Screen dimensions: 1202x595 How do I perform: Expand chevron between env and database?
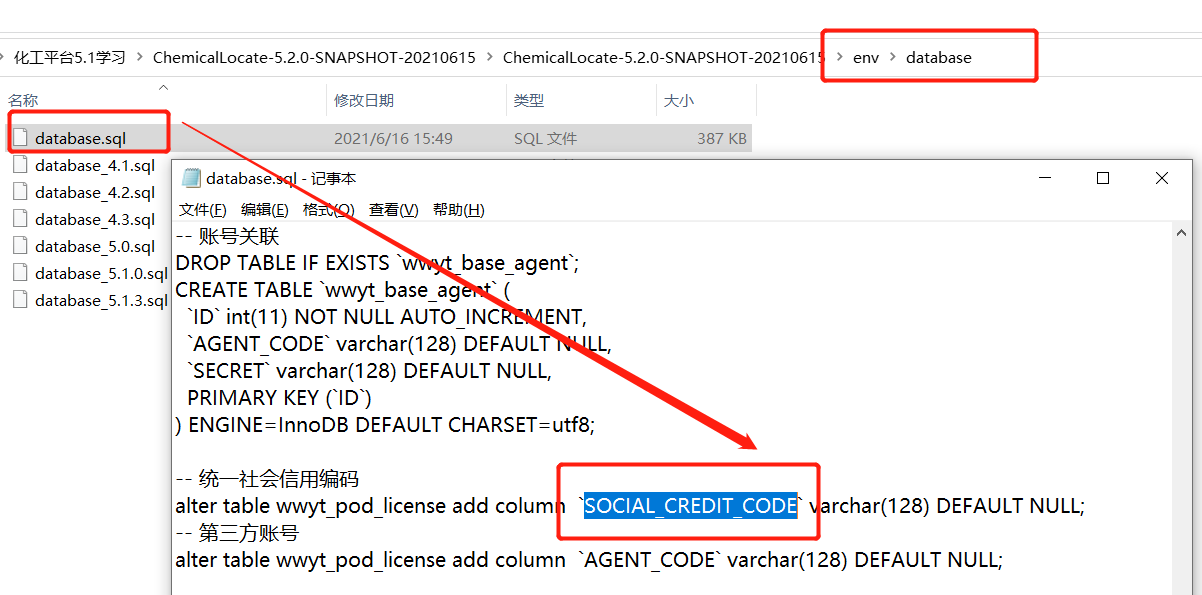click(893, 57)
